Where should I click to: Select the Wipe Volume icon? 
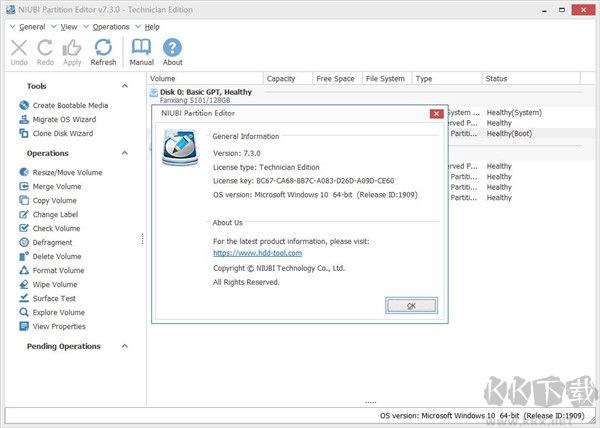[24, 284]
